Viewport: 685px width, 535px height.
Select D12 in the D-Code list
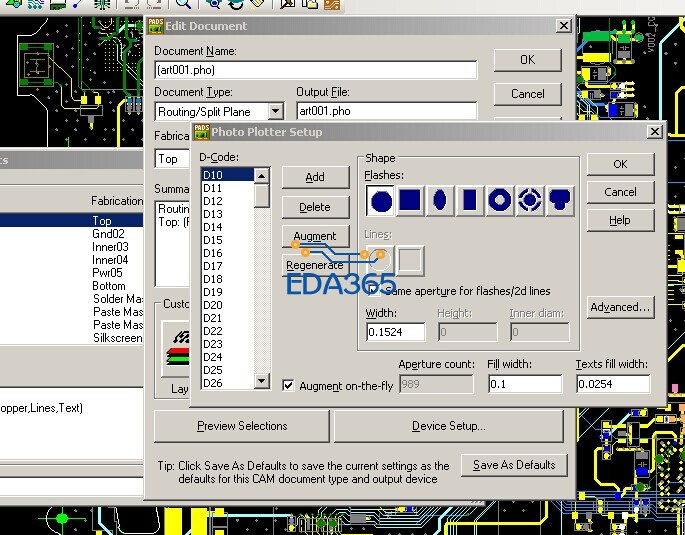[228, 201]
